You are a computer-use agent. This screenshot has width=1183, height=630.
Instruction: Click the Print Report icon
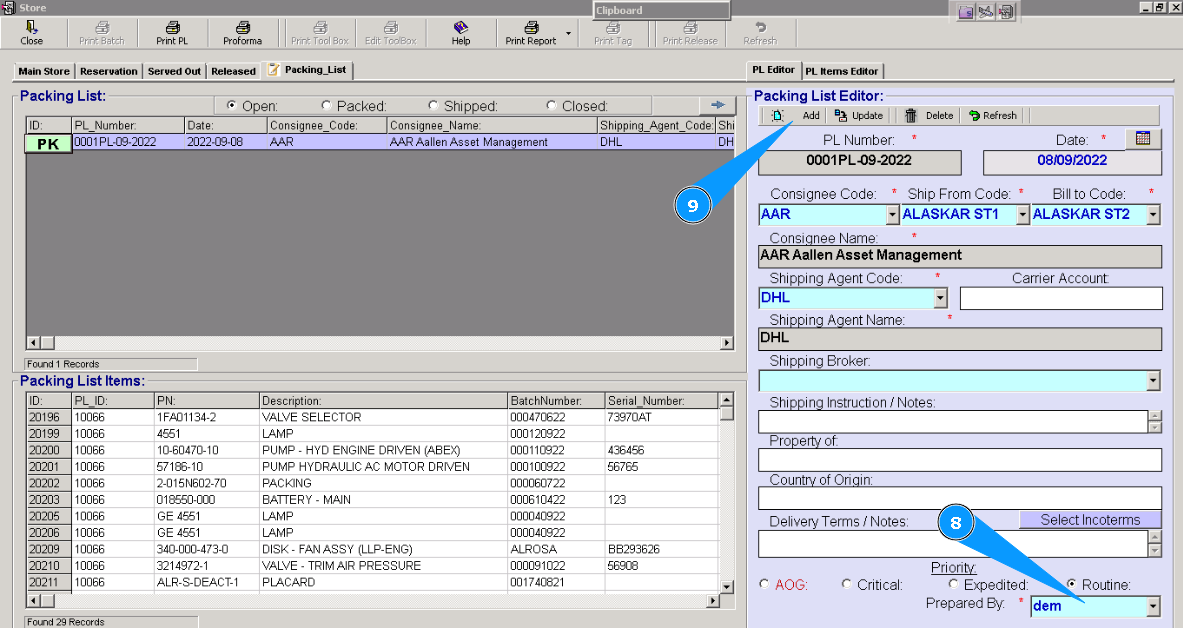pos(531,28)
